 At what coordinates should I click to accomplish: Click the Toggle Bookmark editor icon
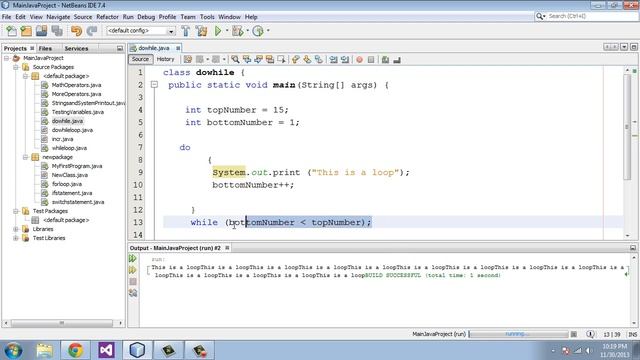pyautogui.click(x=319, y=60)
